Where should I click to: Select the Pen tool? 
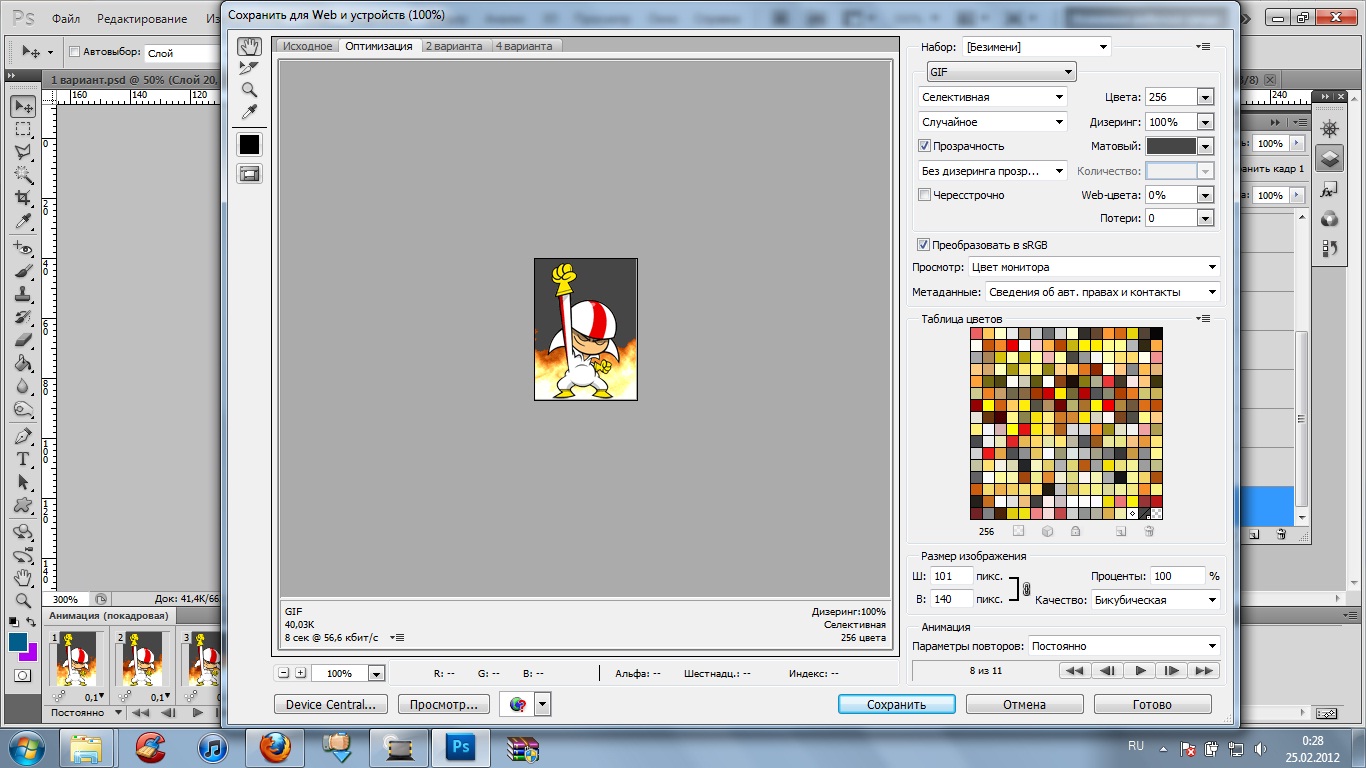pos(23,437)
